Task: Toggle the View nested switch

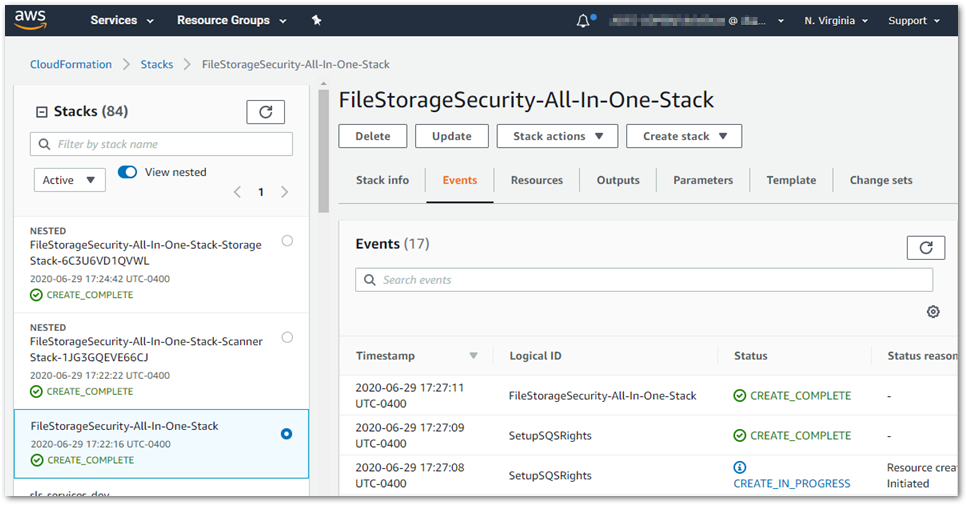Action: pyautogui.click(x=127, y=172)
